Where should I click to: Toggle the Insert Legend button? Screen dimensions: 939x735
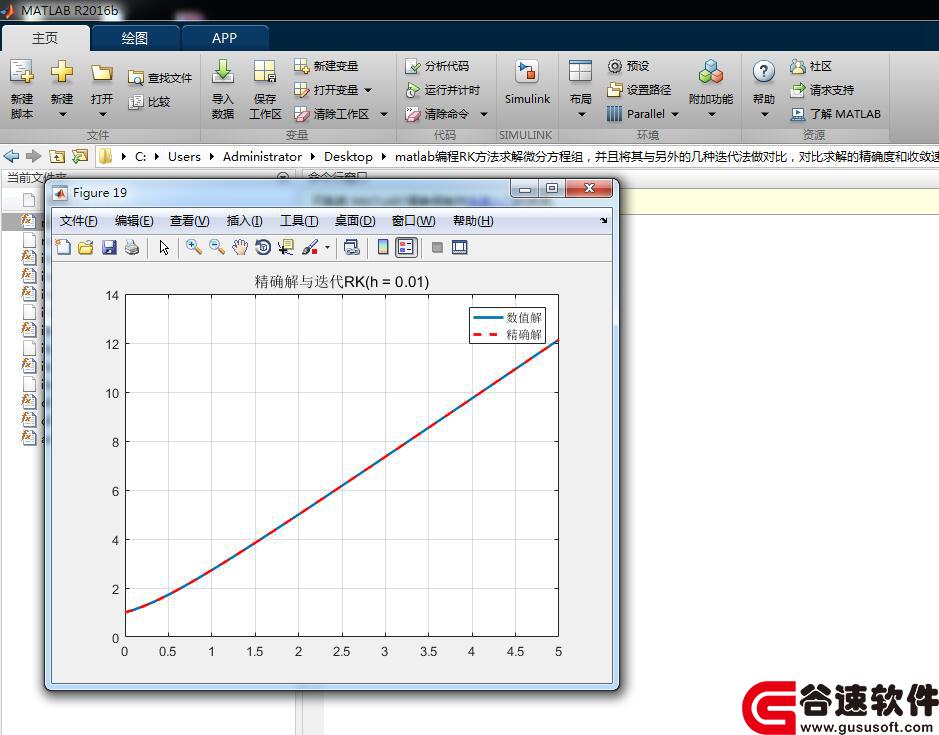click(x=406, y=247)
